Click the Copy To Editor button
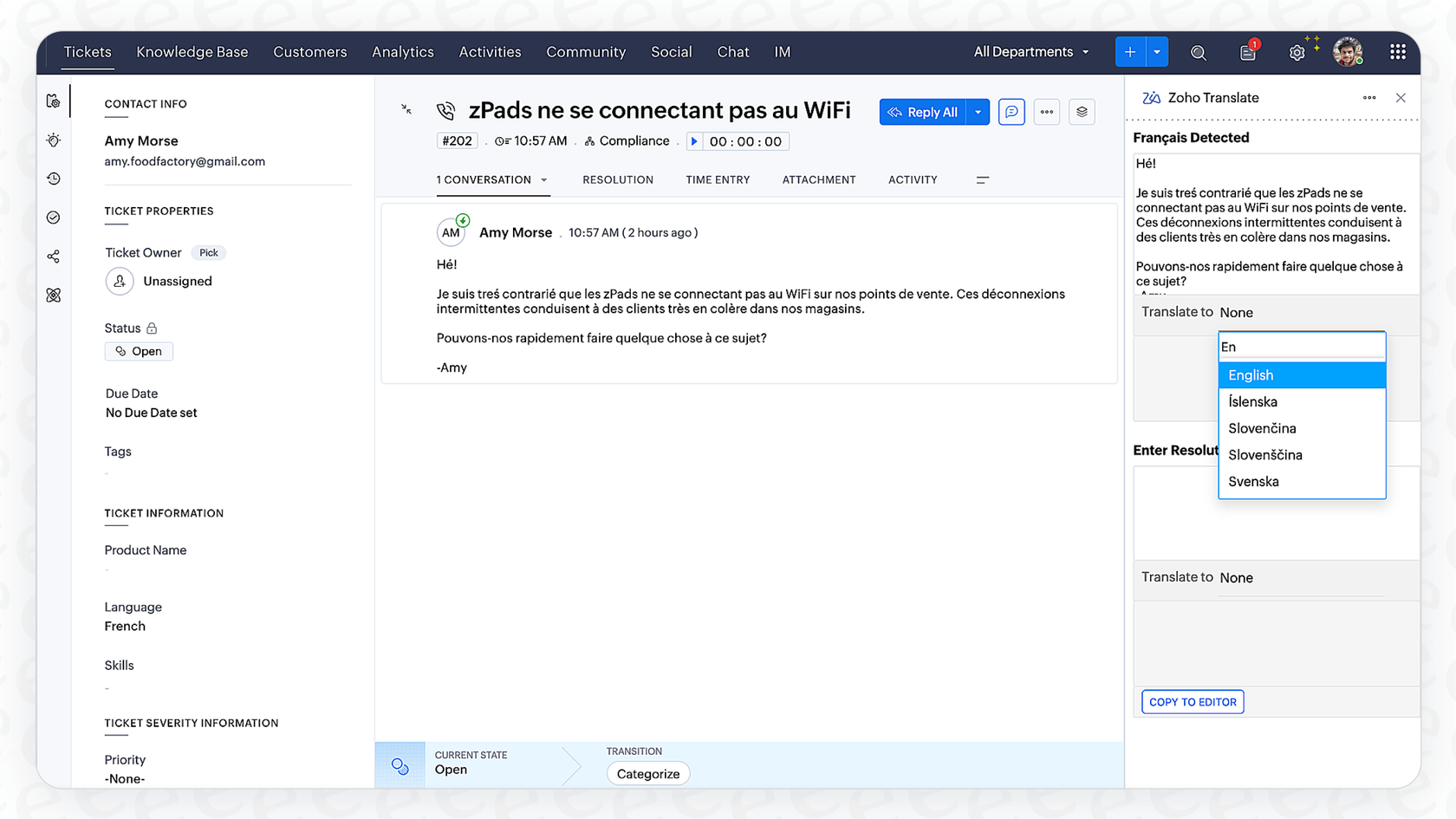1456x819 pixels. [x=1192, y=701]
